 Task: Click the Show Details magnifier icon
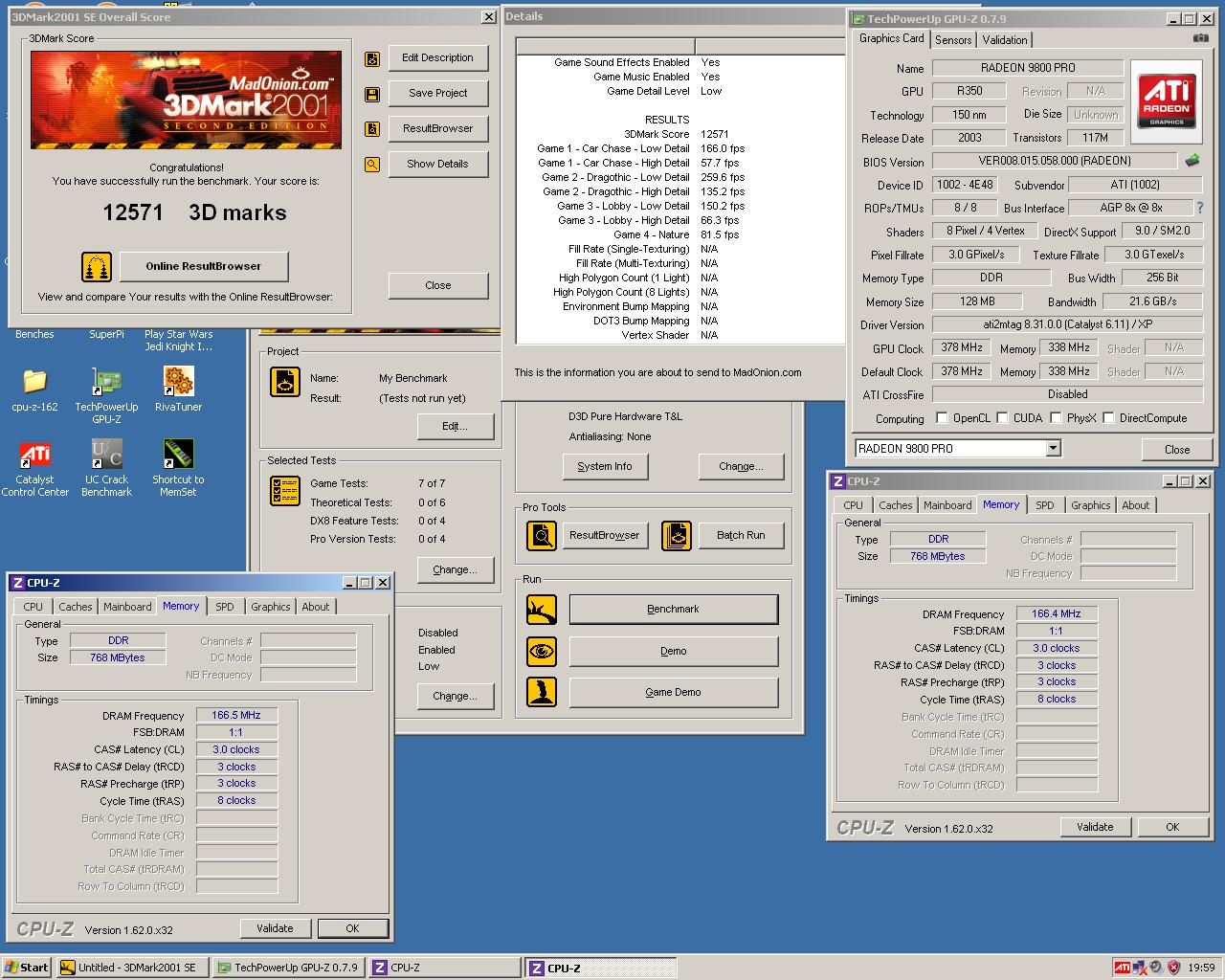tap(372, 165)
